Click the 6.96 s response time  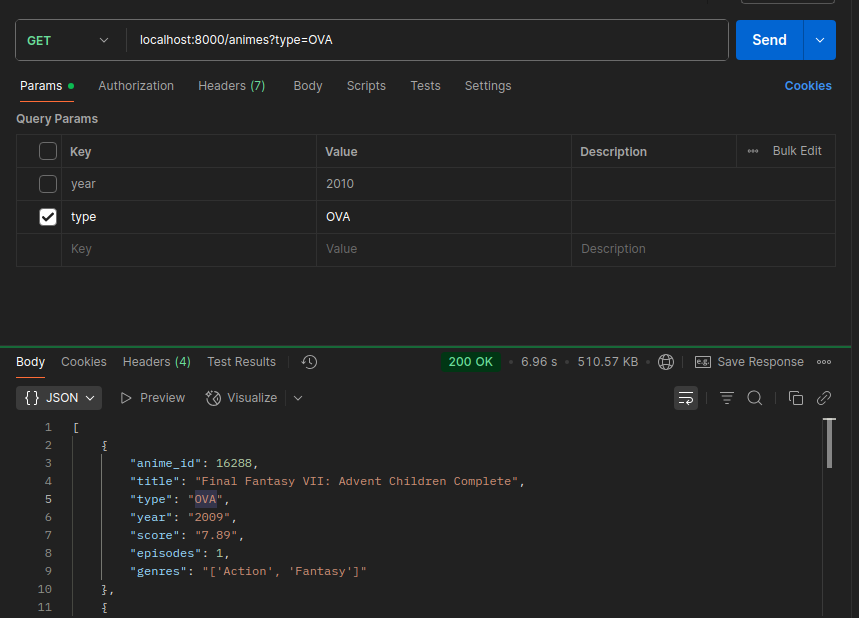pyautogui.click(x=539, y=362)
